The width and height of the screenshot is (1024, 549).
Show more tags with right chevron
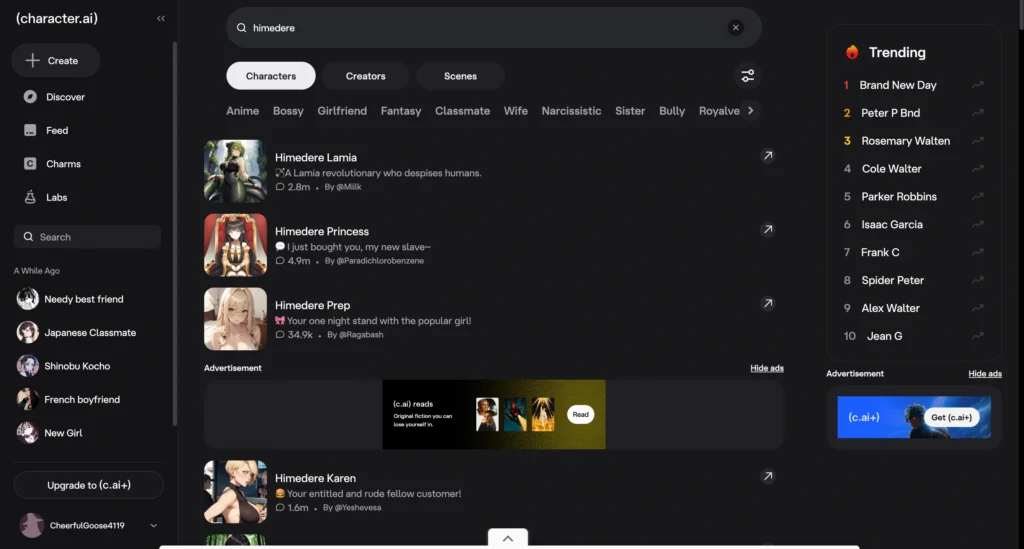(x=751, y=110)
